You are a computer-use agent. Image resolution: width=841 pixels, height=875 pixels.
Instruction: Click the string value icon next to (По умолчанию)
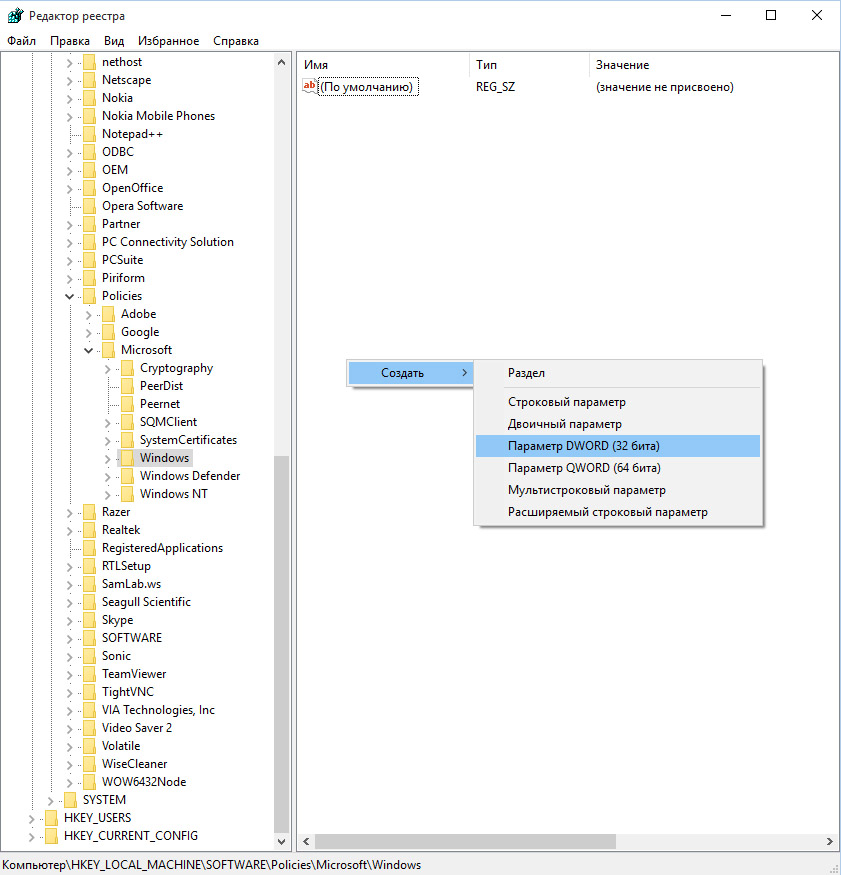(x=309, y=87)
